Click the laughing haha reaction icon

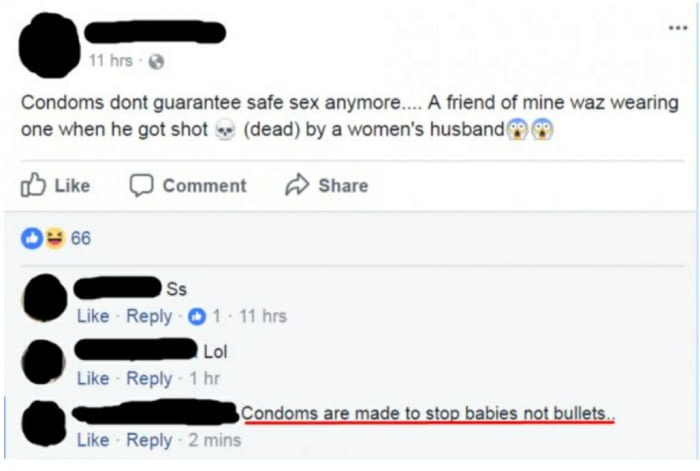tap(55, 238)
